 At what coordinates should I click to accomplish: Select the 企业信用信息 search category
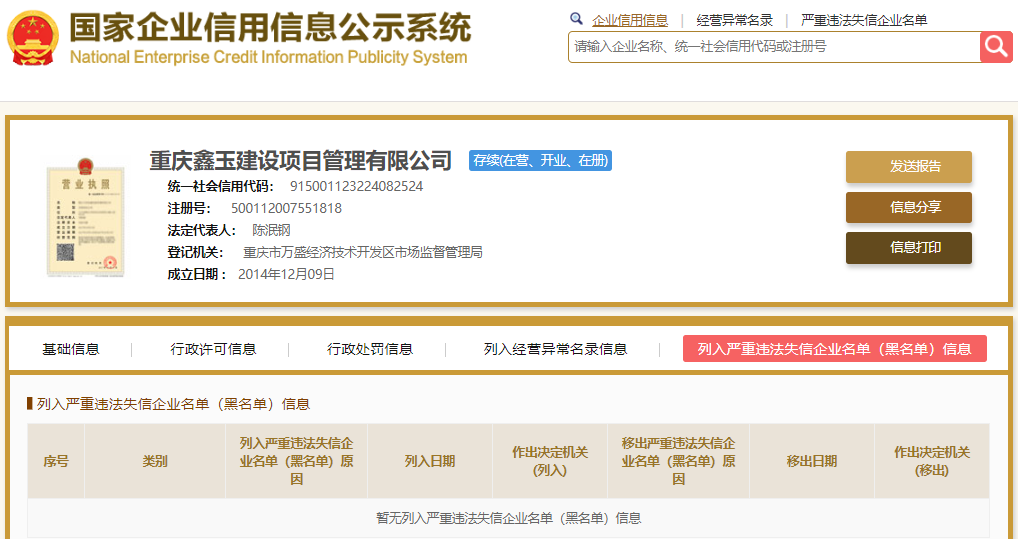pyautogui.click(x=630, y=20)
